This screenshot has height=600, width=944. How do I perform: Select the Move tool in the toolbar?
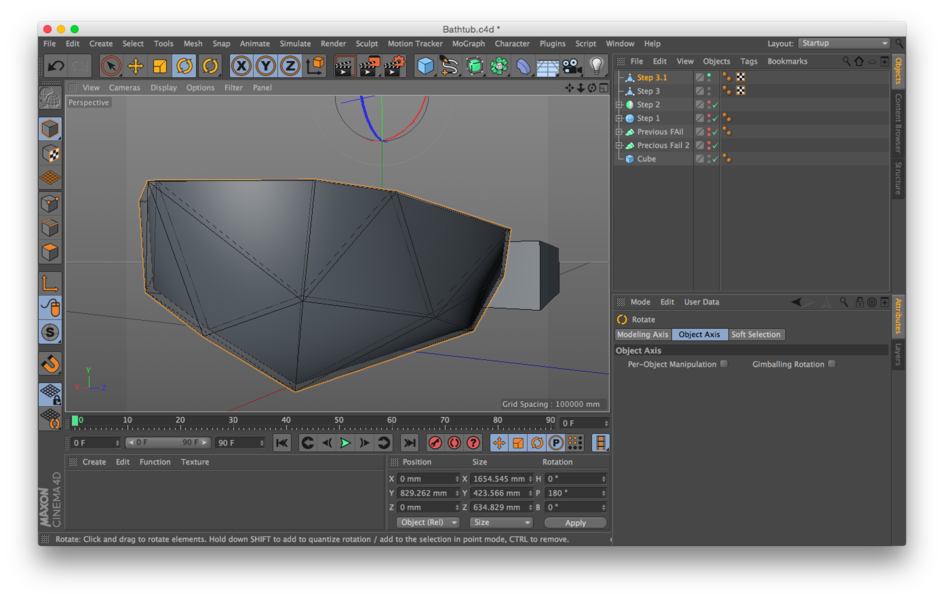click(135, 66)
